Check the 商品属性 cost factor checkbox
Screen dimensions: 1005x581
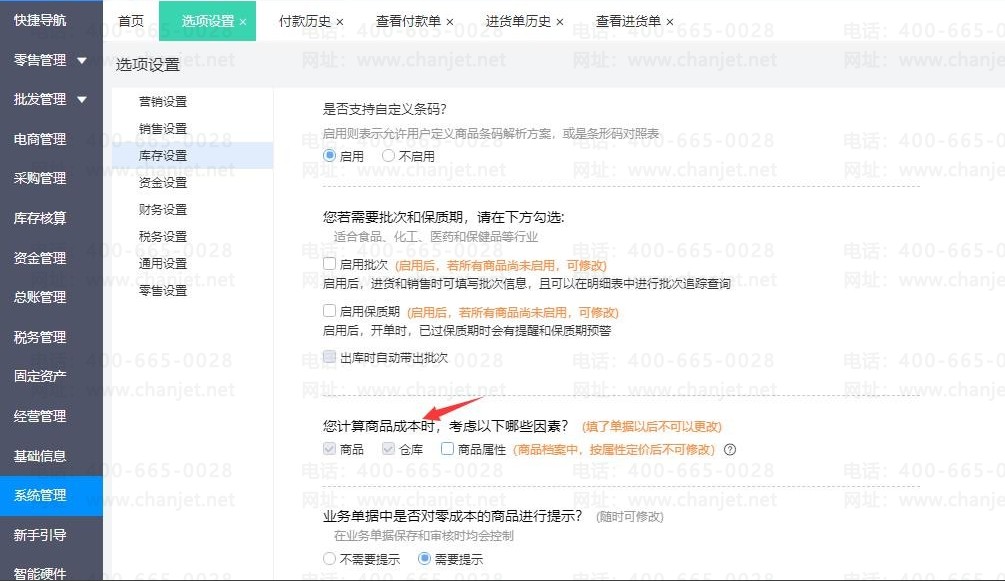tap(447, 449)
